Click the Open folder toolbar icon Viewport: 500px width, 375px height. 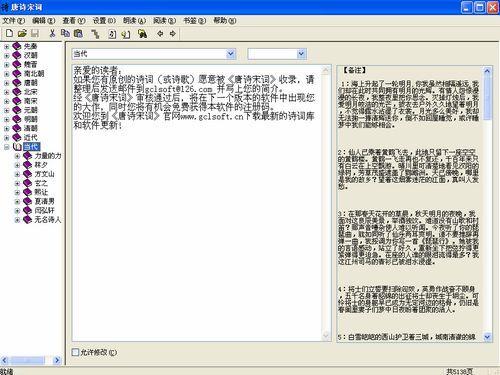coord(22,33)
